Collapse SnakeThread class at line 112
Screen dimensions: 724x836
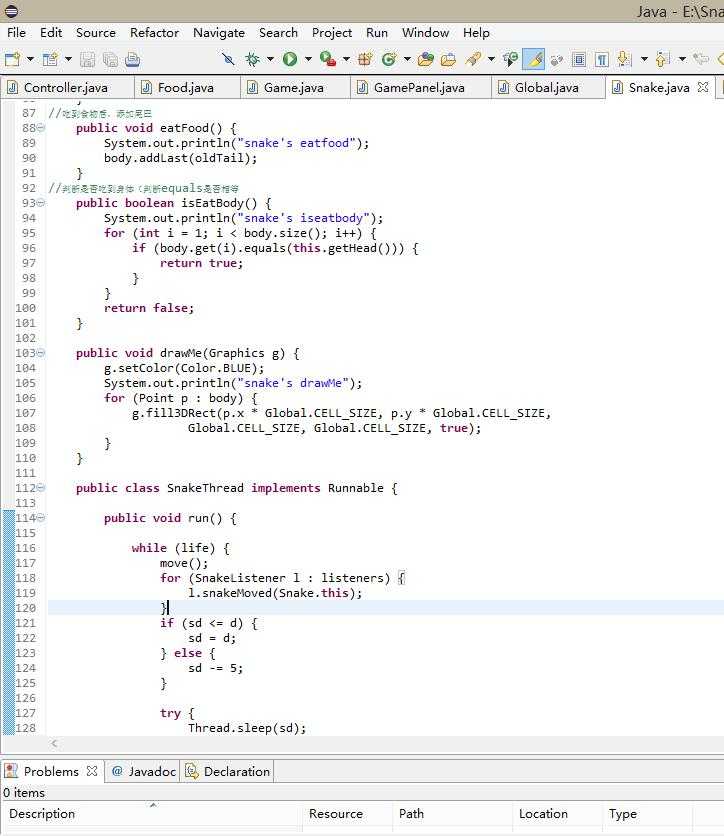(41, 488)
